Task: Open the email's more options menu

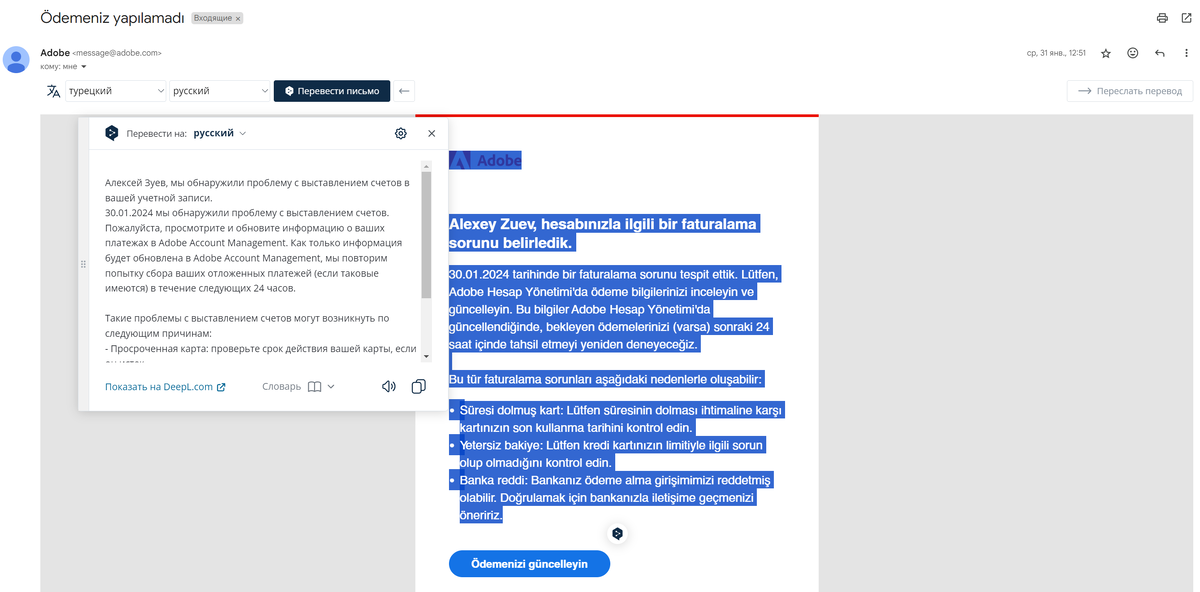Action: pyautogui.click(x=1185, y=52)
